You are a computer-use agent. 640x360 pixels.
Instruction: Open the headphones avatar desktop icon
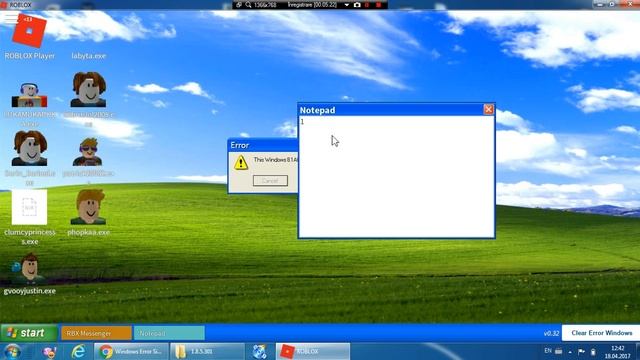29,95
